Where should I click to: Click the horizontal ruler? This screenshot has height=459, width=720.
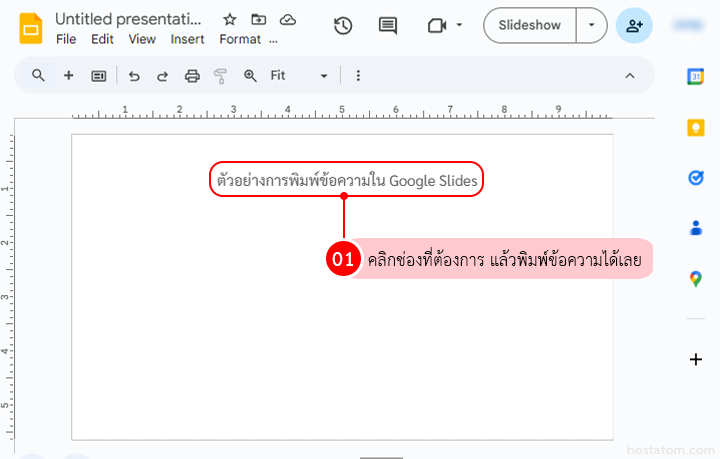[x=342, y=112]
